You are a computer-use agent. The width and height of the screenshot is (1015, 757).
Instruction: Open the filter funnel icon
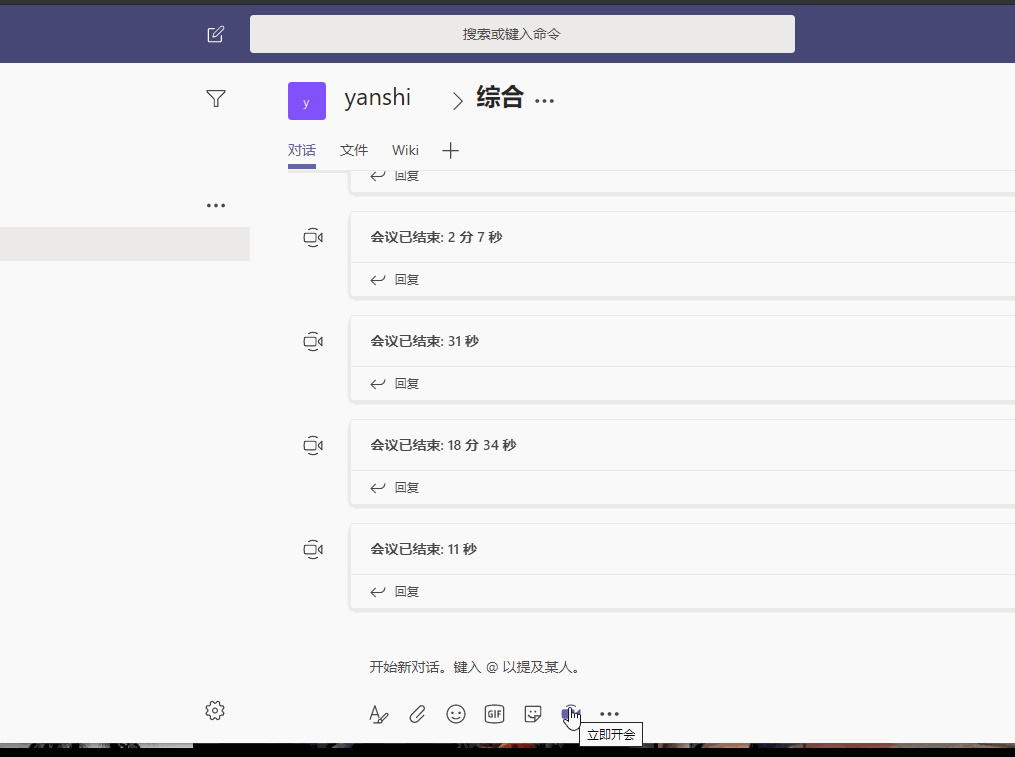[215, 98]
